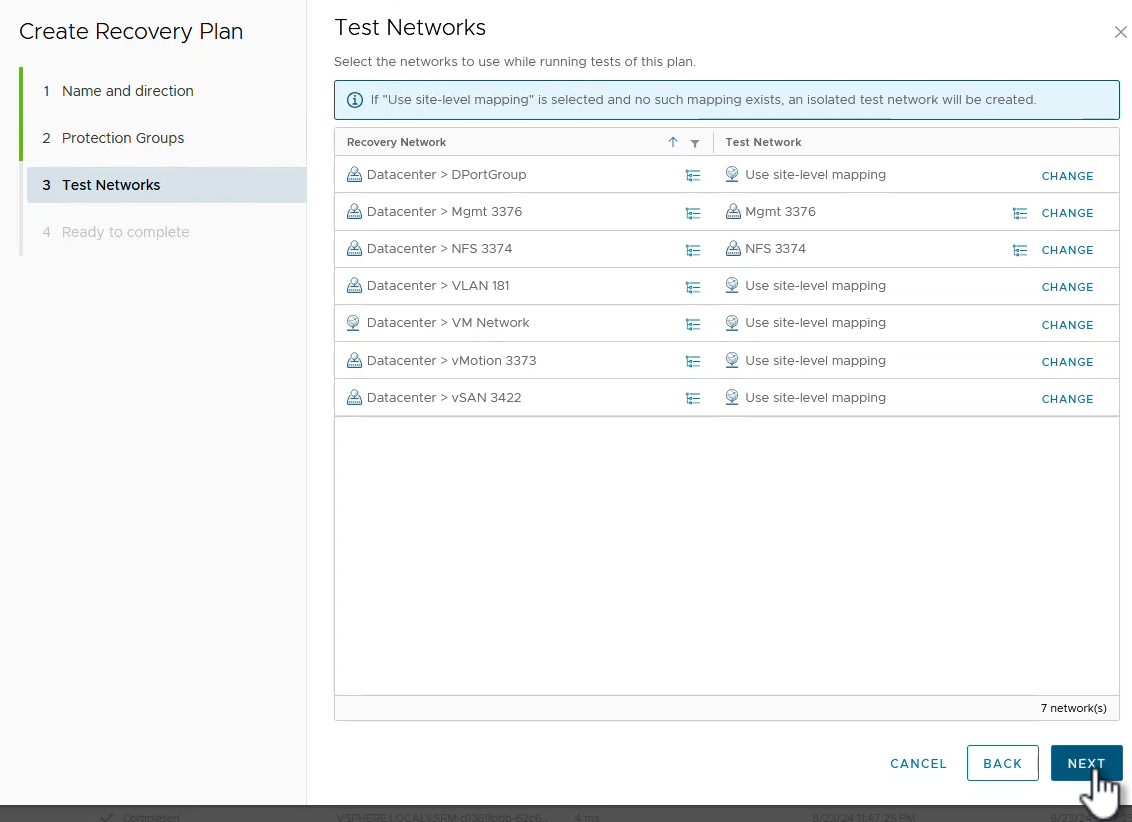Go to step 1 Name and direction

pyautogui.click(x=127, y=91)
